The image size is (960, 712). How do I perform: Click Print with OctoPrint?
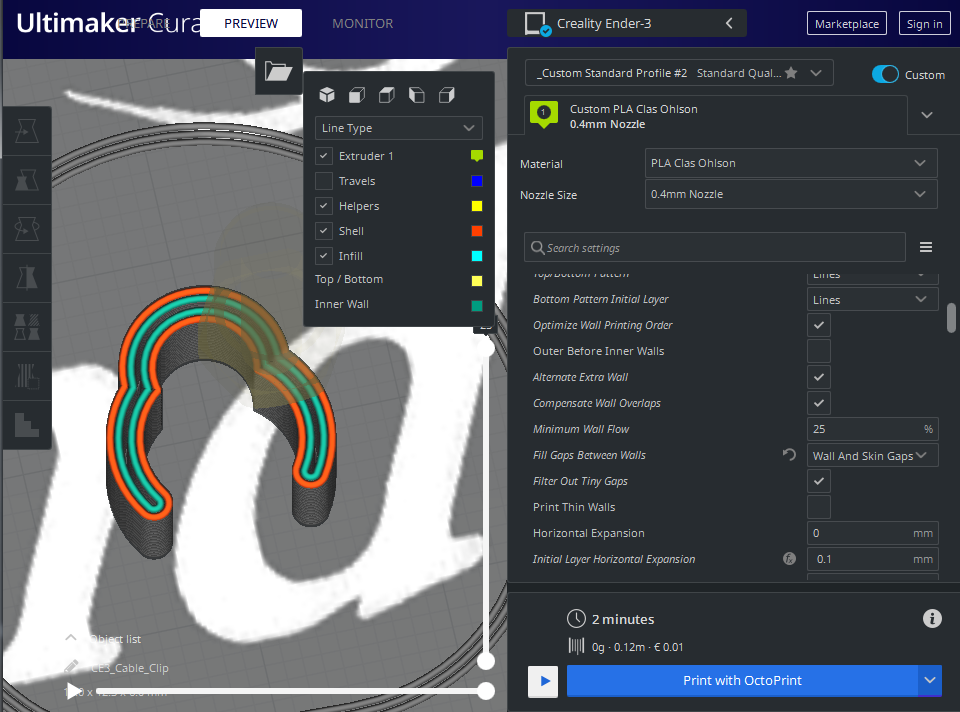[x=742, y=681]
